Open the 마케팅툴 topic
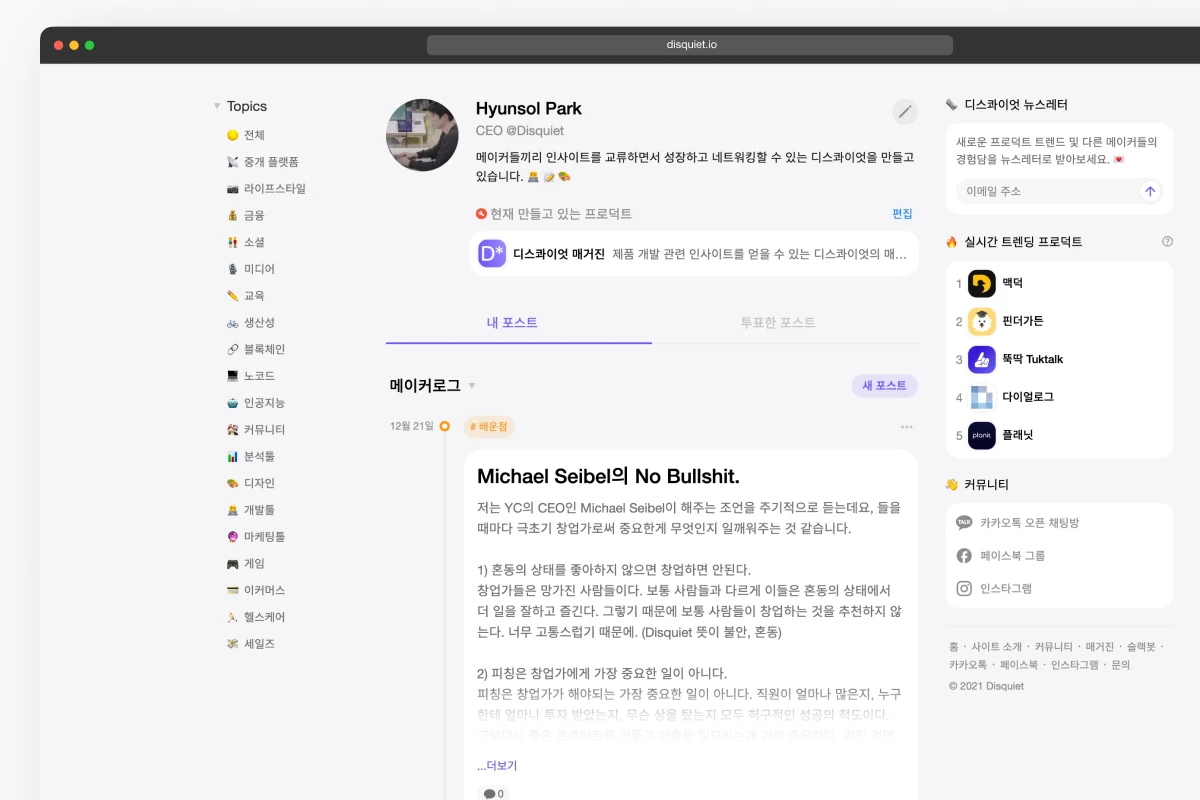Viewport: 1200px width, 800px height. (256, 536)
